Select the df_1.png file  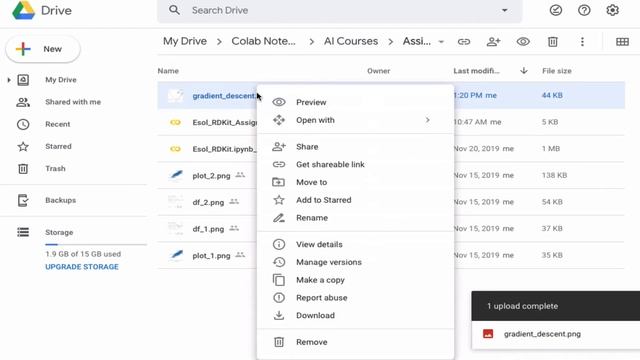click(x=208, y=229)
